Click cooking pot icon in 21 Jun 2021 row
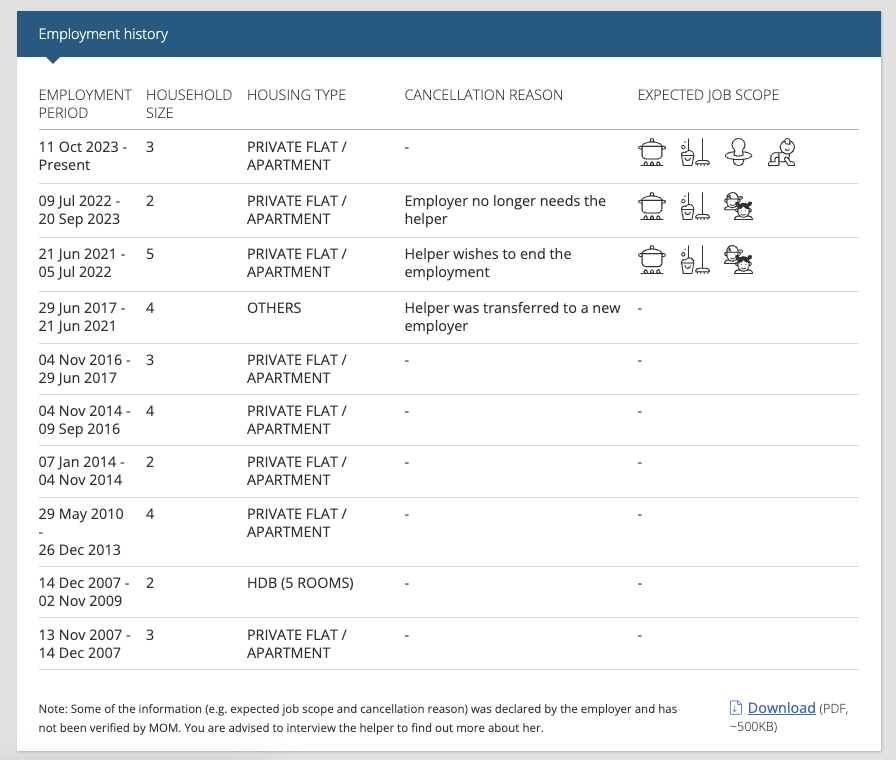The height and width of the screenshot is (760, 896). pyautogui.click(x=651, y=259)
